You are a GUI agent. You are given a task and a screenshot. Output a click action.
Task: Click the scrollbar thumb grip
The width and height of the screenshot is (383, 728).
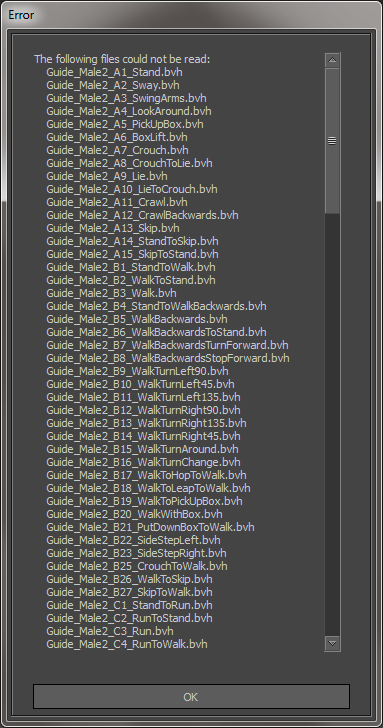point(332,141)
